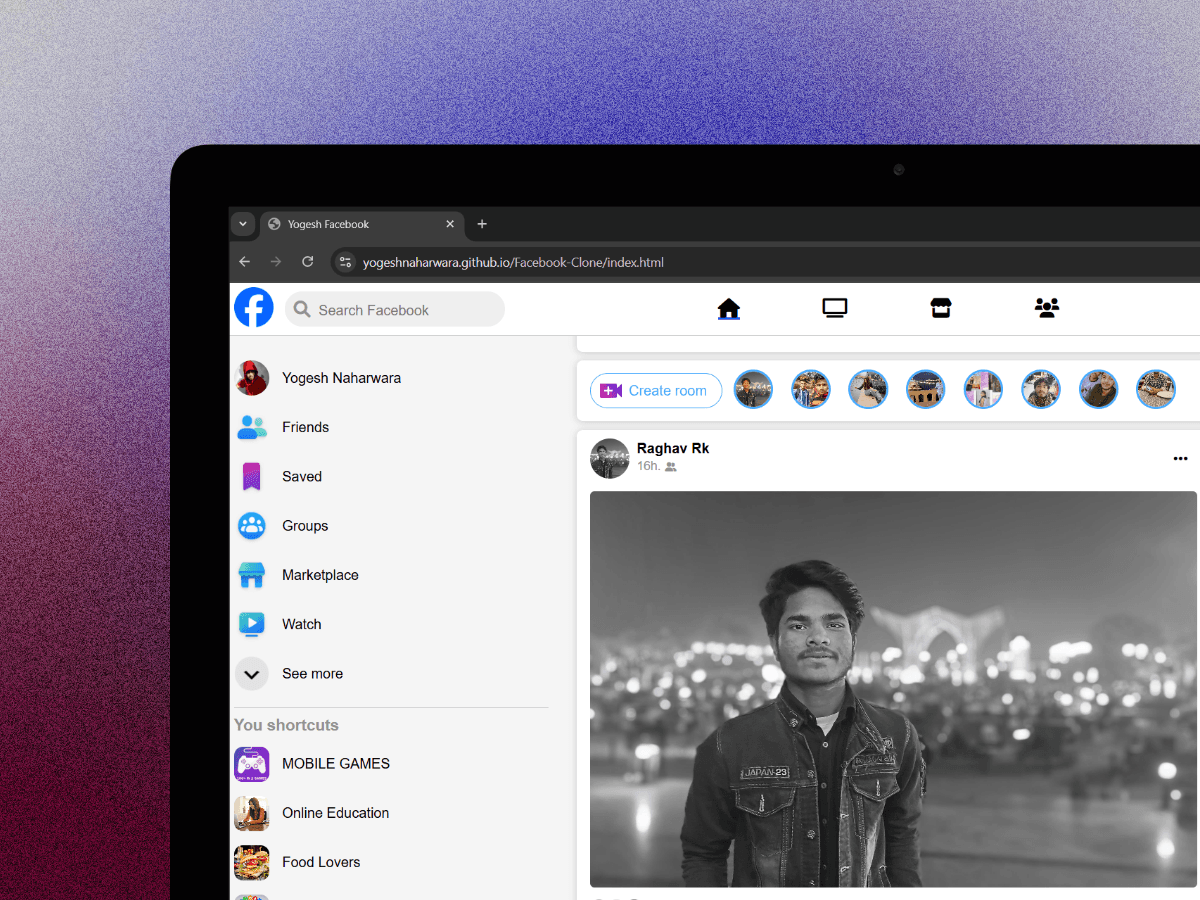Select the Yogesh Facebook browser tab
The image size is (1200, 900).
pyautogui.click(x=362, y=224)
